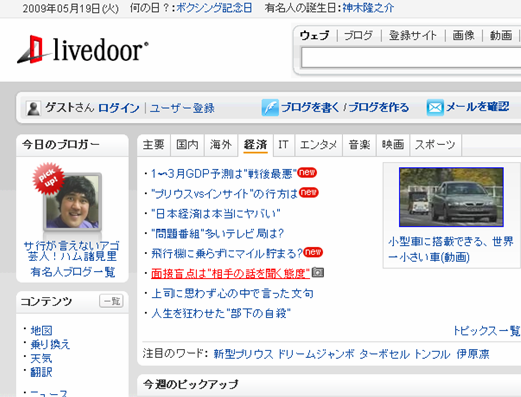This screenshot has width=521, height=397.
Task: Open 翻訳 in contents list
Action: pos(41,372)
